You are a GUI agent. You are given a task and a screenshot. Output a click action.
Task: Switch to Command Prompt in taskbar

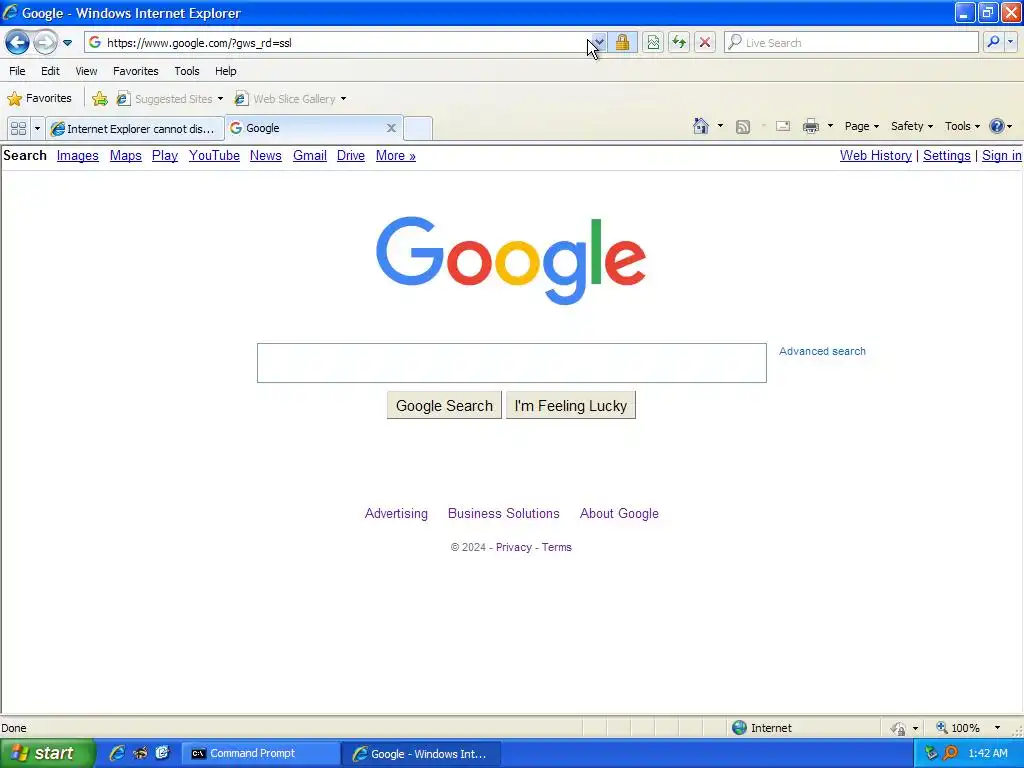click(x=260, y=754)
